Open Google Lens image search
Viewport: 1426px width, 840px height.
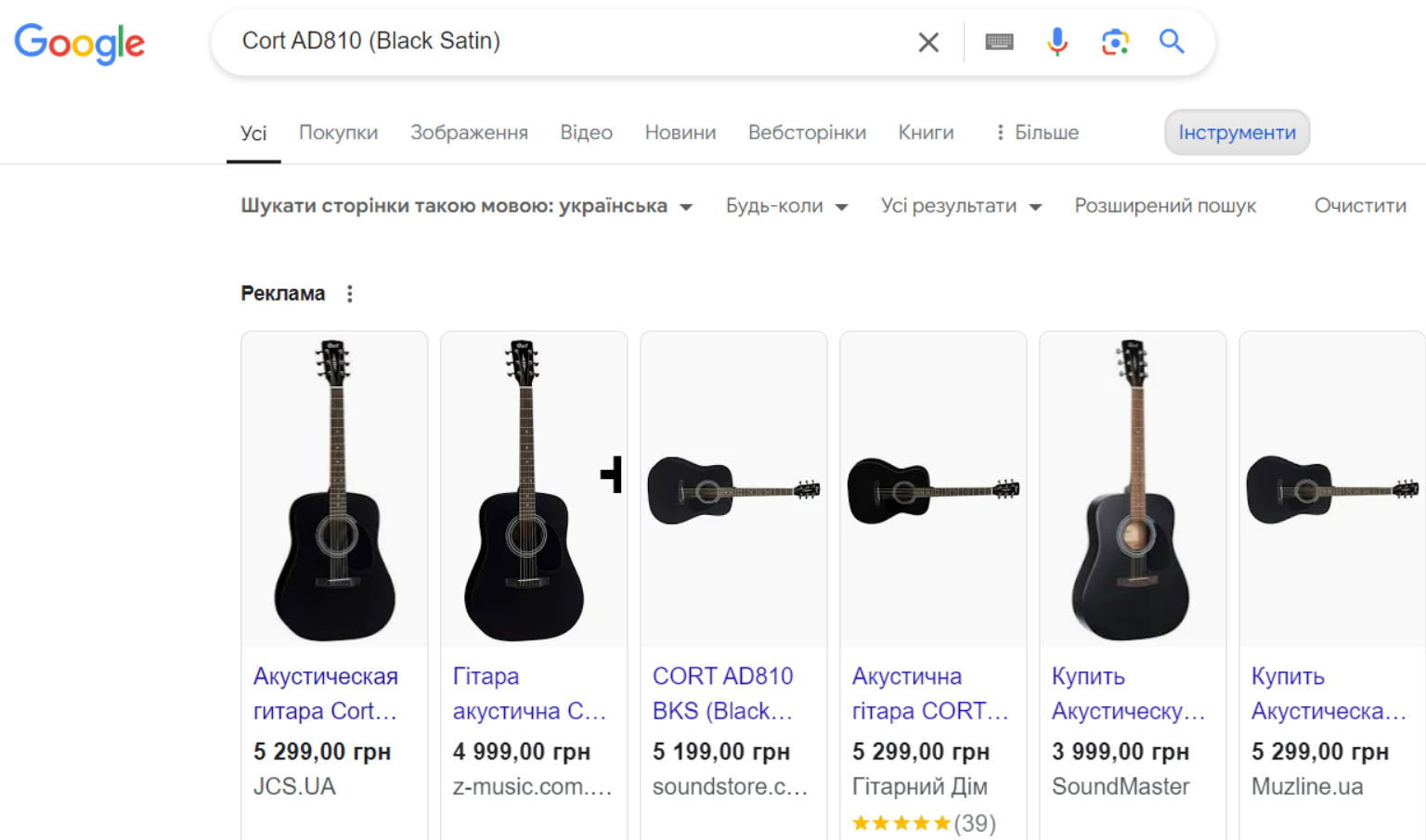(1114, 42)
